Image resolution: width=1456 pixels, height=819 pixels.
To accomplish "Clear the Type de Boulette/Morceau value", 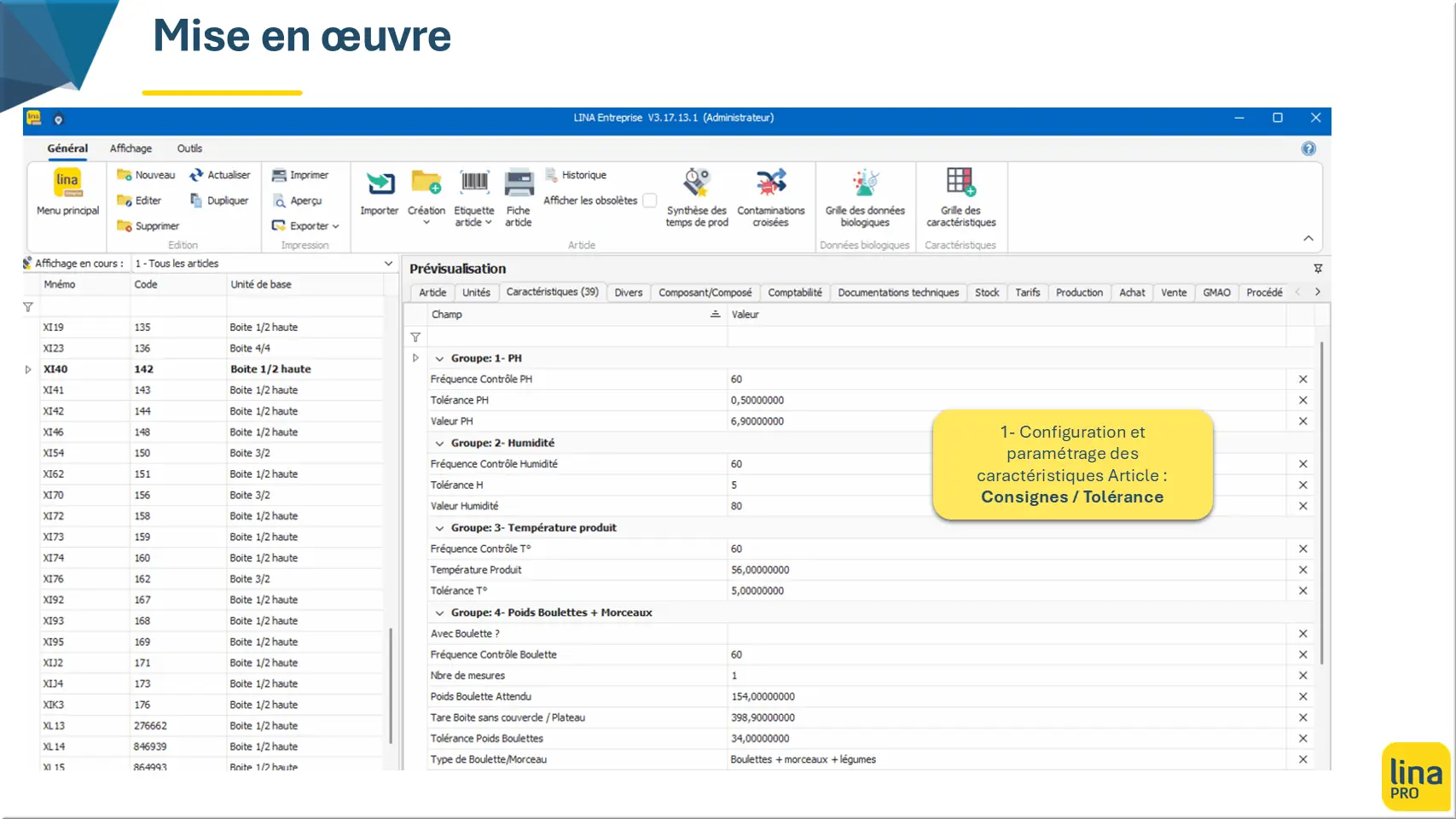I will click(1303, 759).
